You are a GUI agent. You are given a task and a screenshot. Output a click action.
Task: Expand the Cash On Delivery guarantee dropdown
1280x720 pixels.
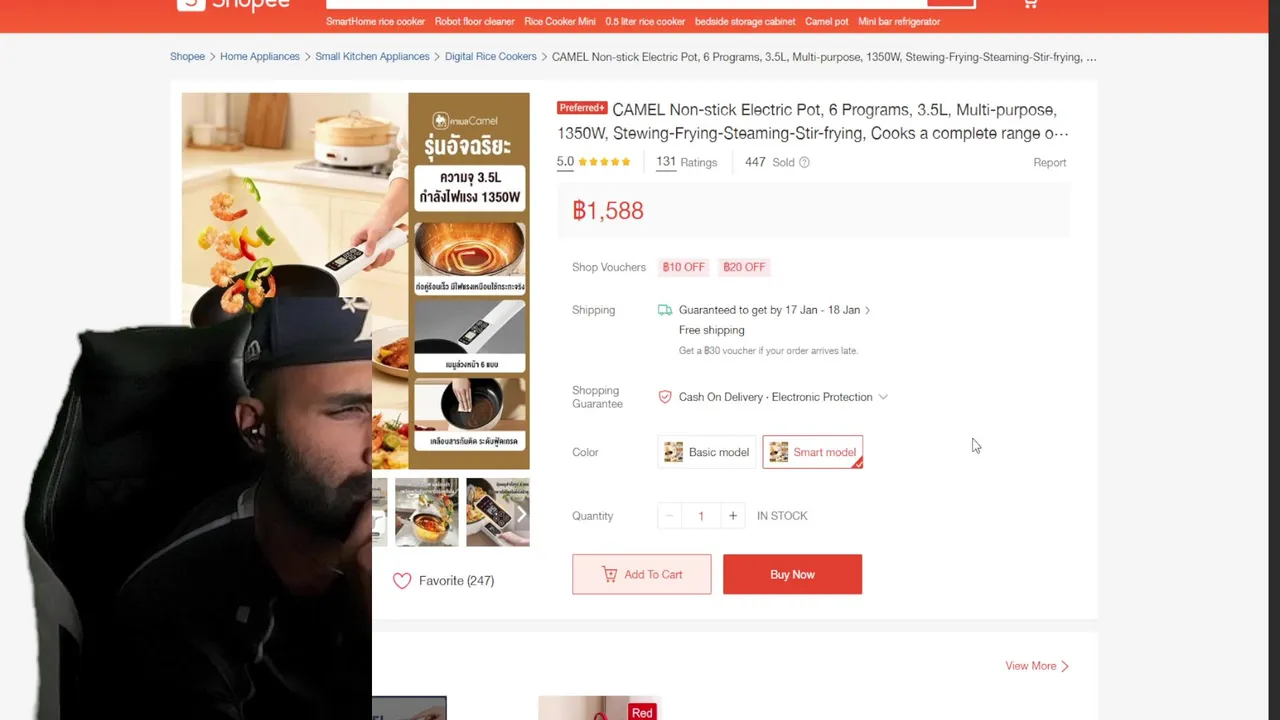(x=883, y=397)
